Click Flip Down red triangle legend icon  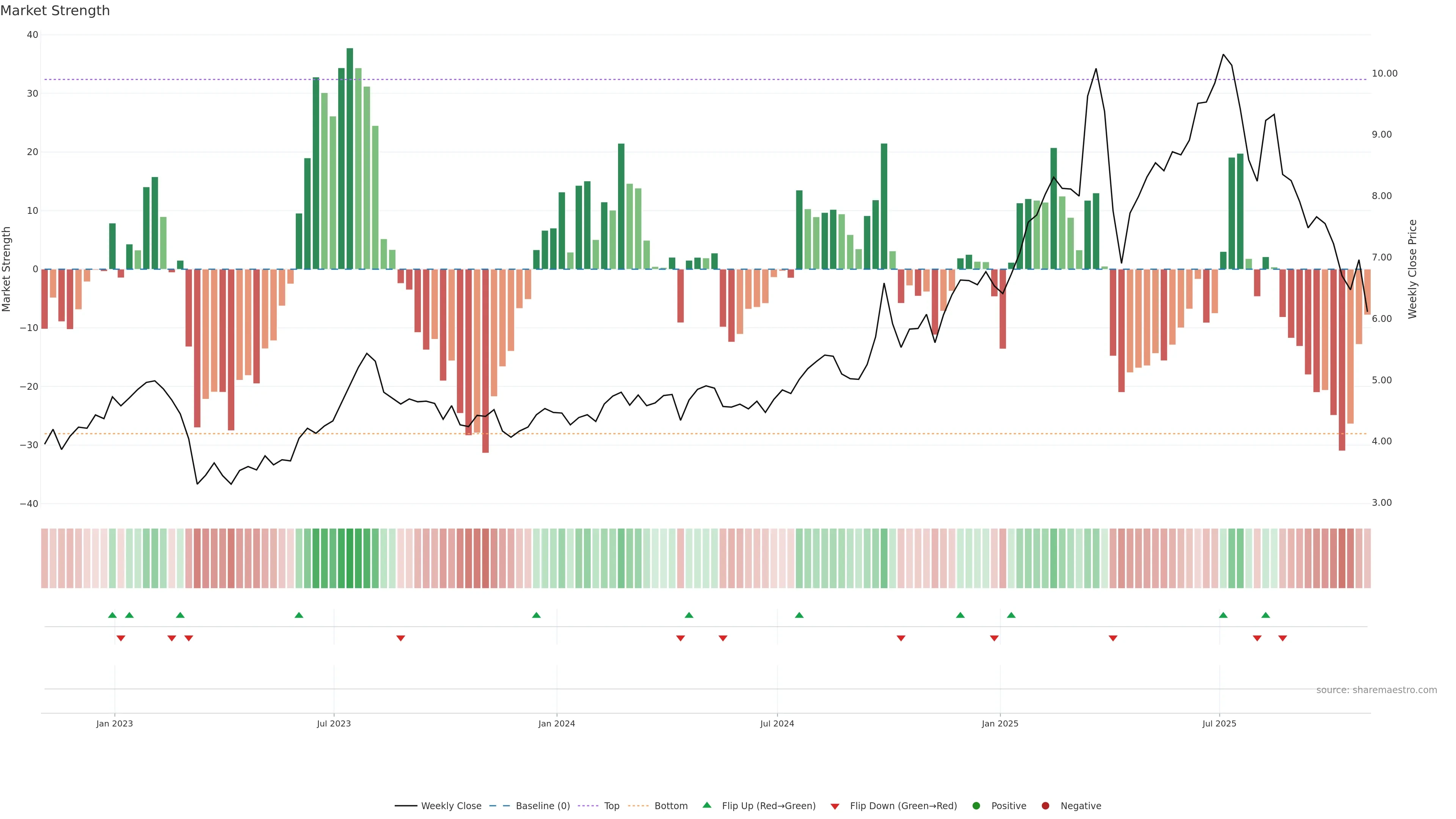coord(835,806)
